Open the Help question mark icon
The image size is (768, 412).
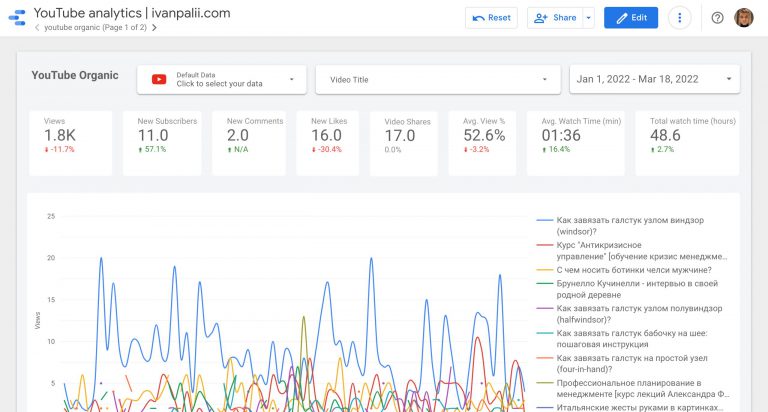(717, 18)
